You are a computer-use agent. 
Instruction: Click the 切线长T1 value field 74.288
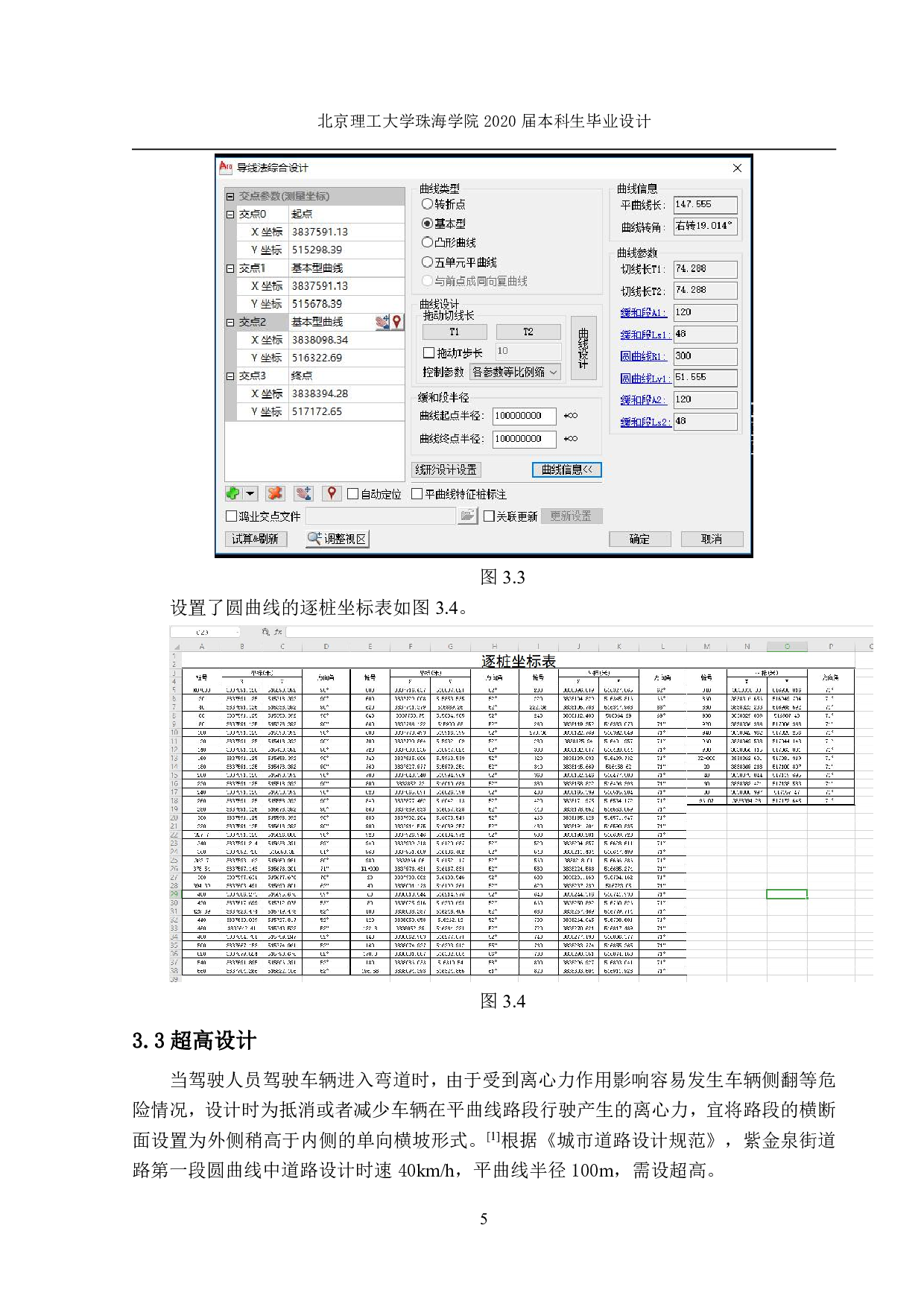tap(705, 269)
